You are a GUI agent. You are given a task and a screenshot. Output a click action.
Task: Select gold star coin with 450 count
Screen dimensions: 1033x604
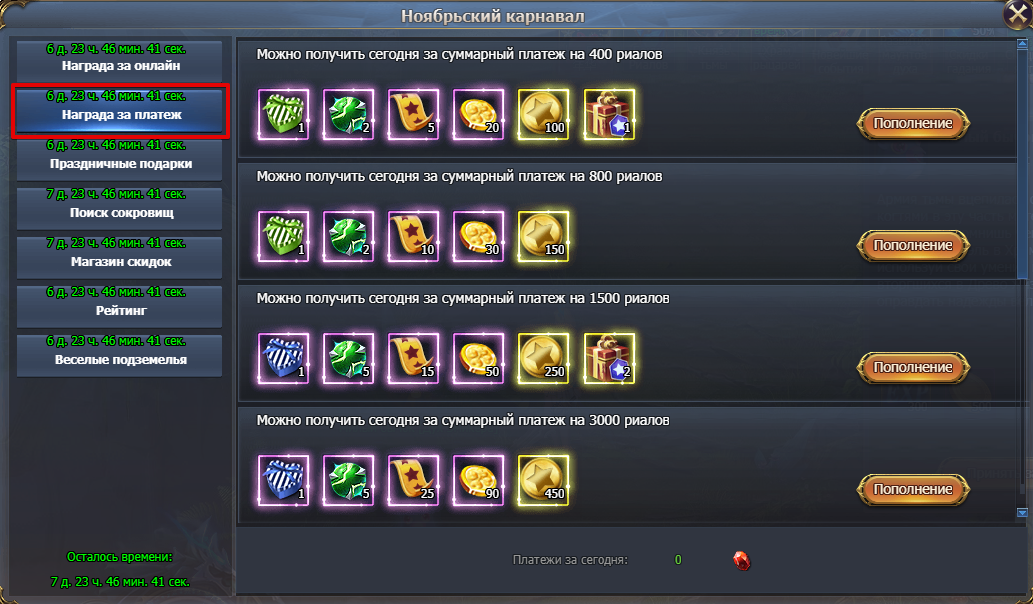coord(544,480)
